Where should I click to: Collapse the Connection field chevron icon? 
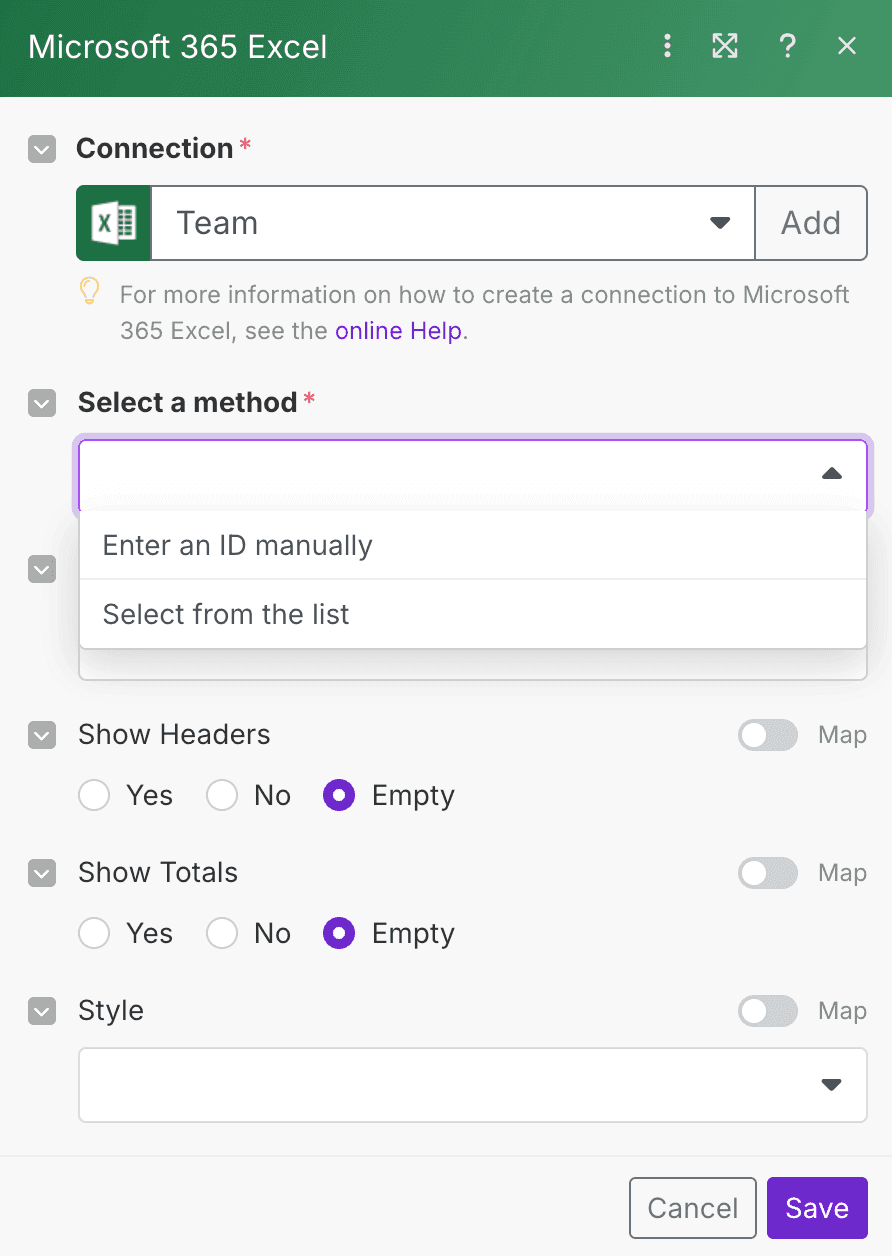tap(42, 150)
